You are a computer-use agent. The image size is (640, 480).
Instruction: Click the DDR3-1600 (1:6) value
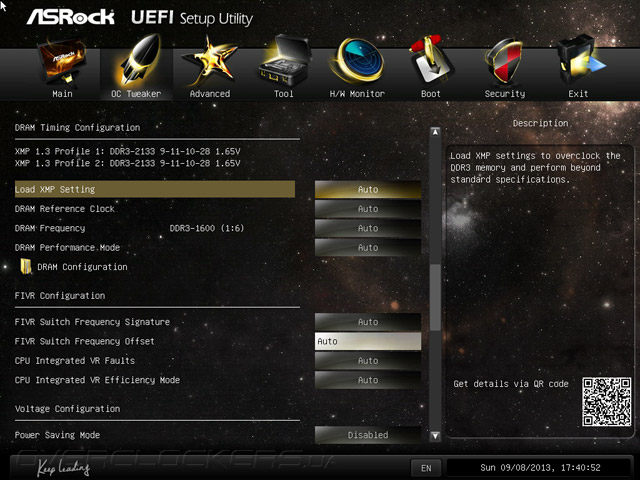pyautogui.click(x=207, y=228)
